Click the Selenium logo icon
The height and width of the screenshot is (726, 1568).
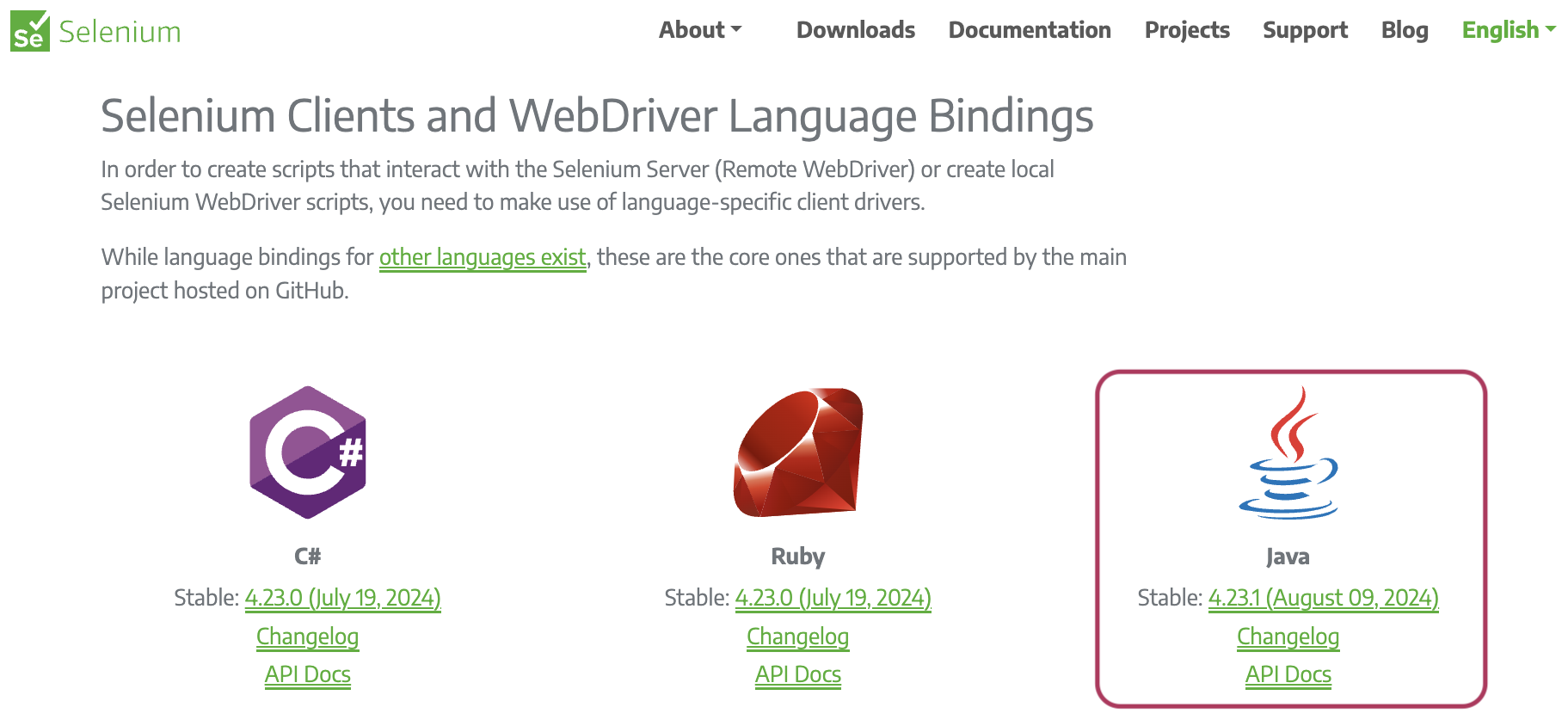[30, 32]
